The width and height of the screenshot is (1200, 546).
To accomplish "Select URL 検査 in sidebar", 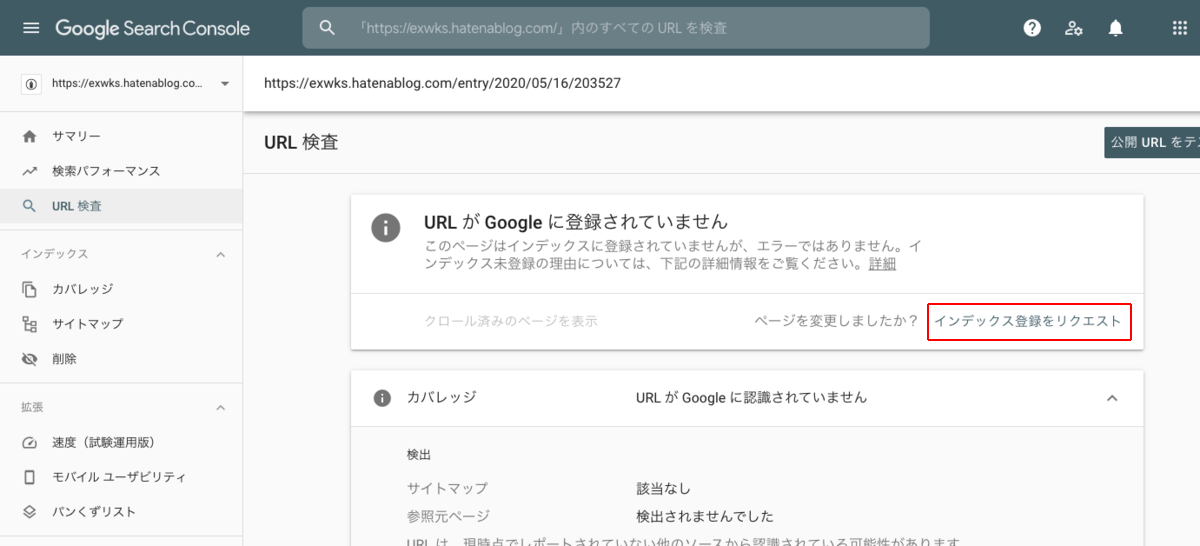I will click(121, 206).
